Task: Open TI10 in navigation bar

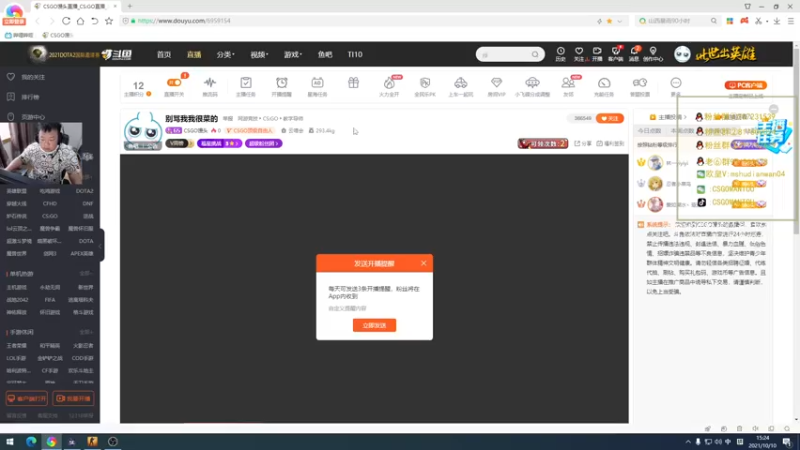Action: (x=355, y=55)
